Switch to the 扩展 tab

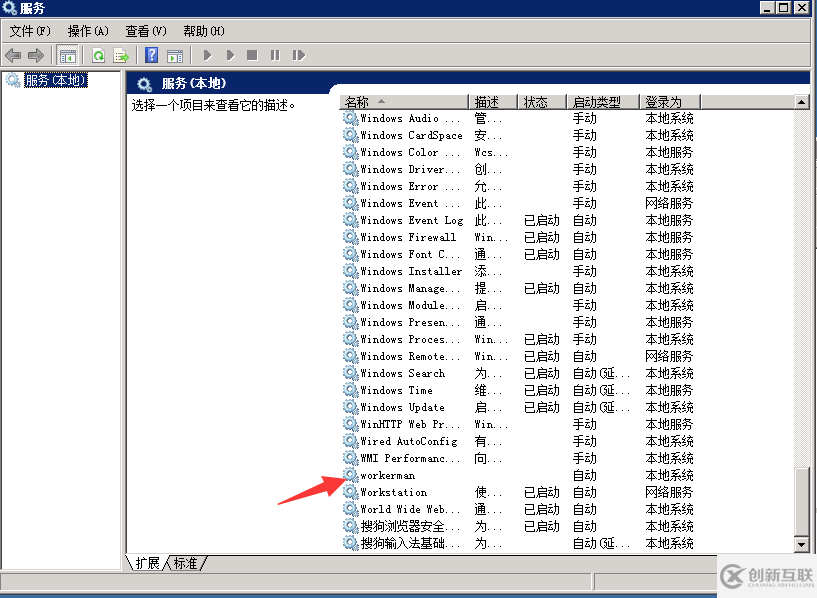[x=148, y=563]
